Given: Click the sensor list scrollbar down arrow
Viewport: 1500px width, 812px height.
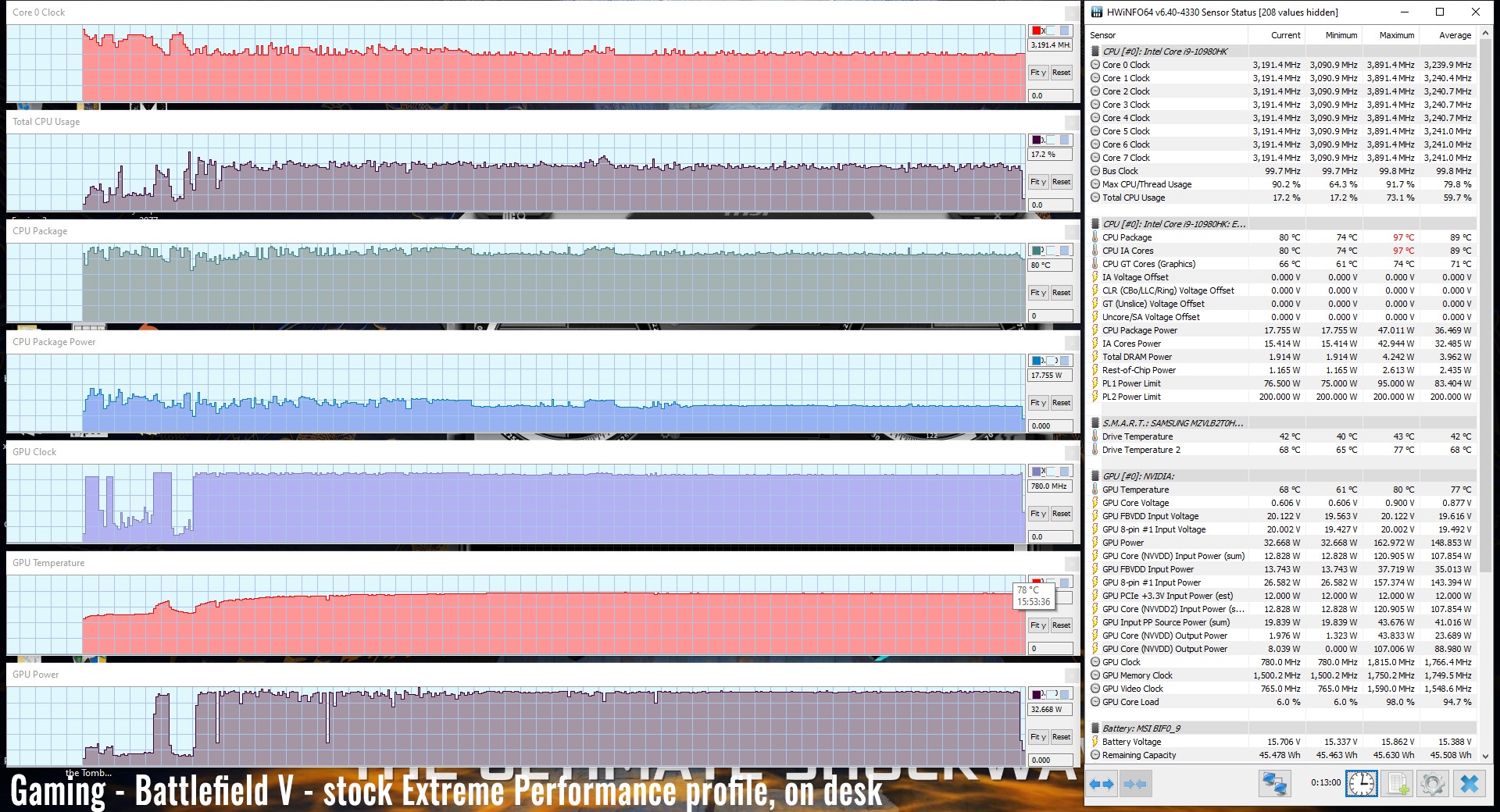Looking at the screenshot, I should point(1485,756).
